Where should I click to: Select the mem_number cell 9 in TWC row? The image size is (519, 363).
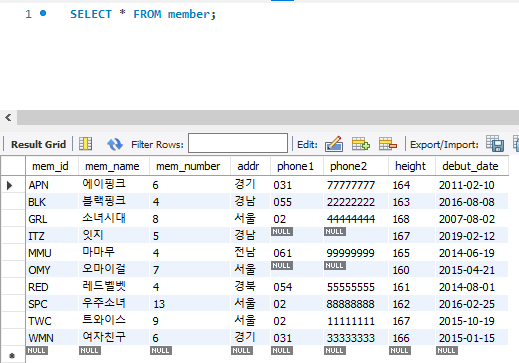(190, 321)
